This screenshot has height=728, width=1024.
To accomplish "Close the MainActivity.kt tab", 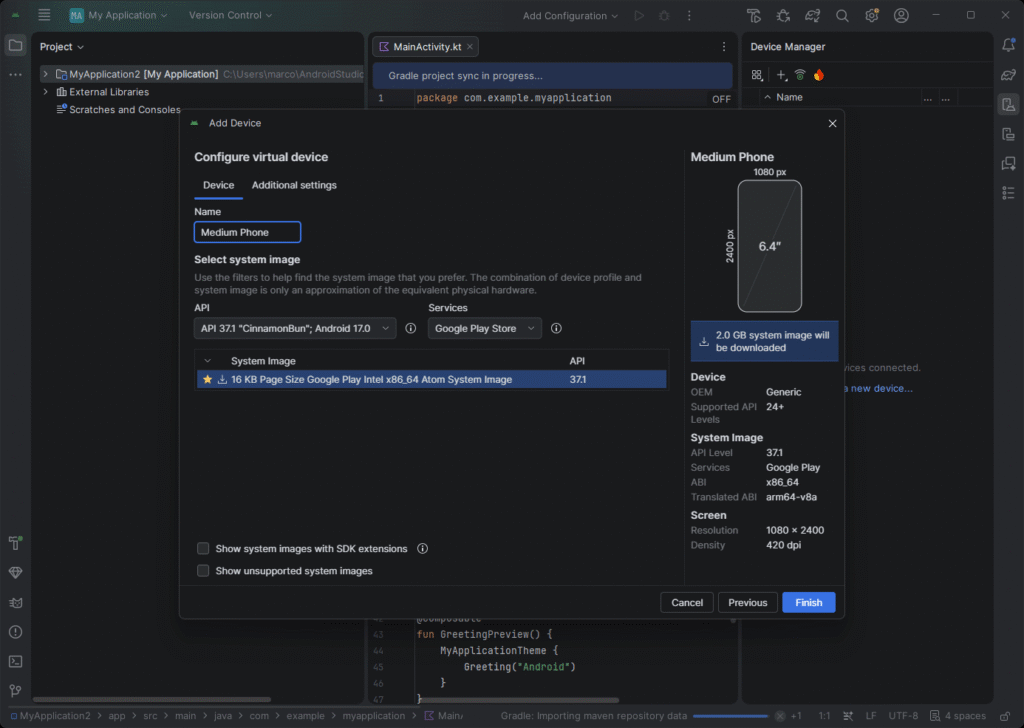I will point(470,47).
